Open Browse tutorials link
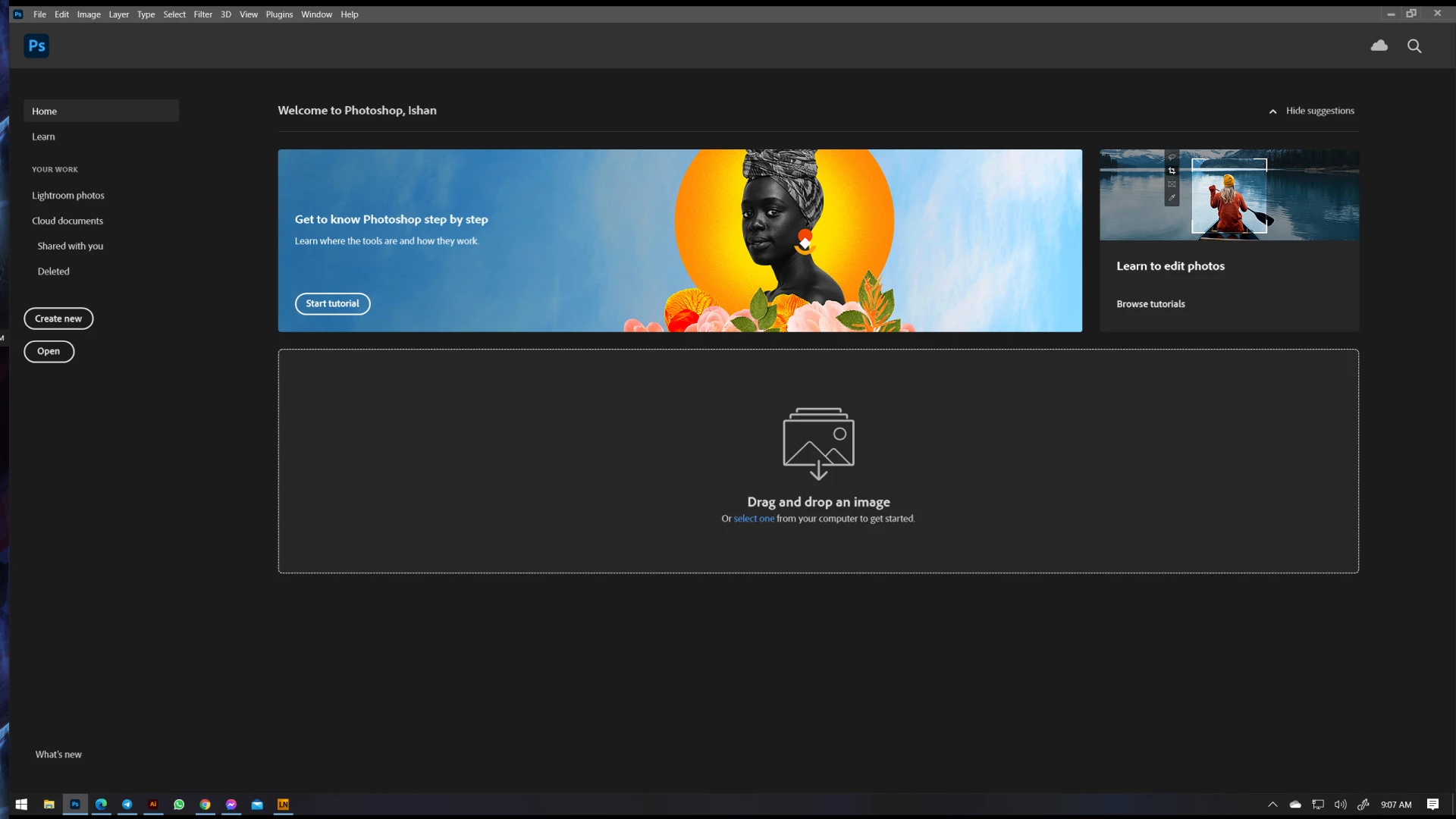1456x819 pixels. tap(1150, 304)
